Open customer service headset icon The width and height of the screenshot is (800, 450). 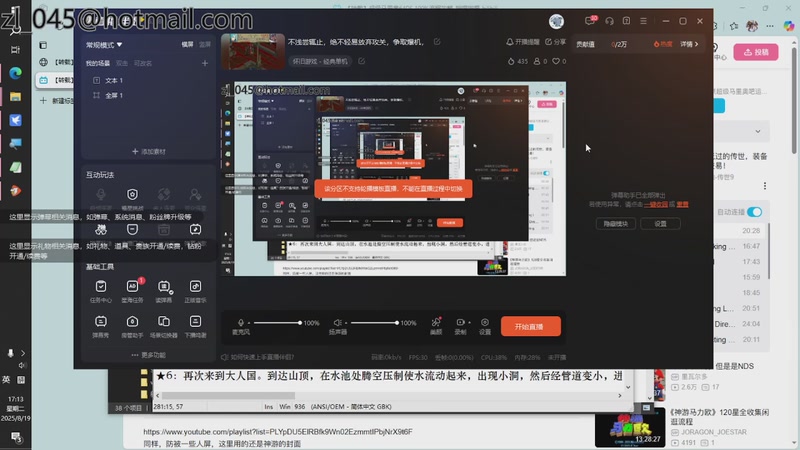[x=609, y=21]
